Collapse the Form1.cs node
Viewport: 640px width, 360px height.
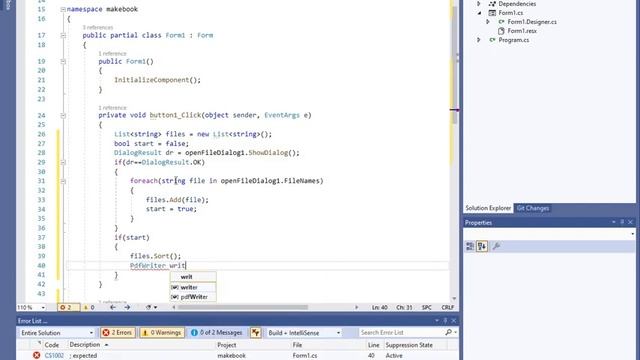point(479,13)
